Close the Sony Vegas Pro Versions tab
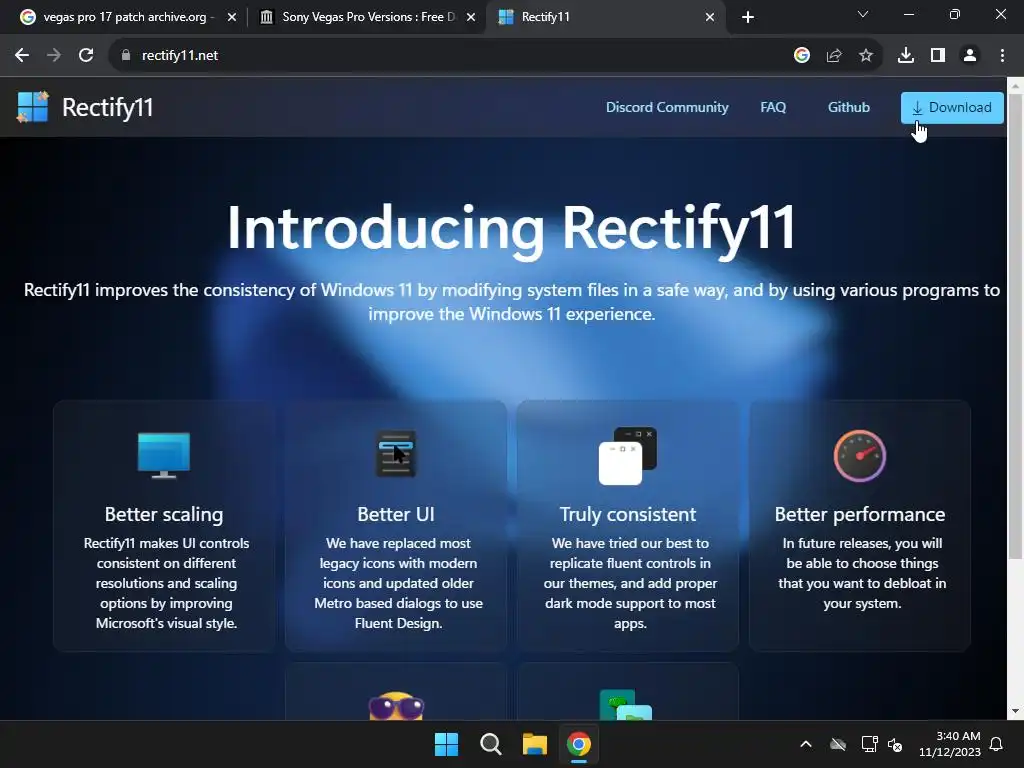 (471, 17)
